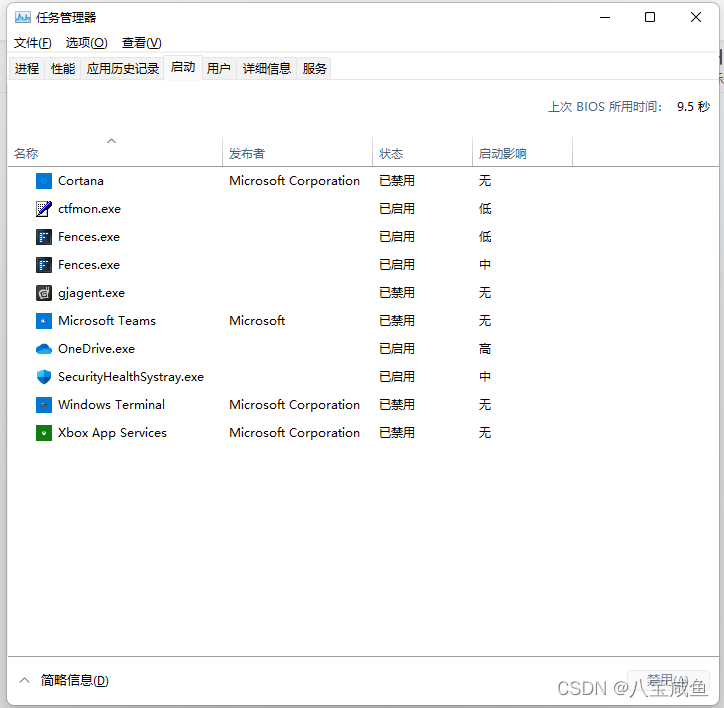Select the ctfmon.exe row name
Viewport: 724px width, 708px height.
(x=90, y=209)
